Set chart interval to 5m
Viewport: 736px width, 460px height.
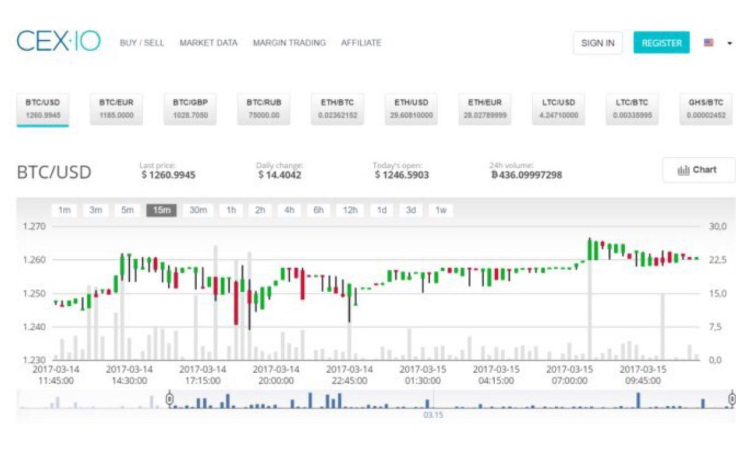pyautogui.click(x=127, y=210)
